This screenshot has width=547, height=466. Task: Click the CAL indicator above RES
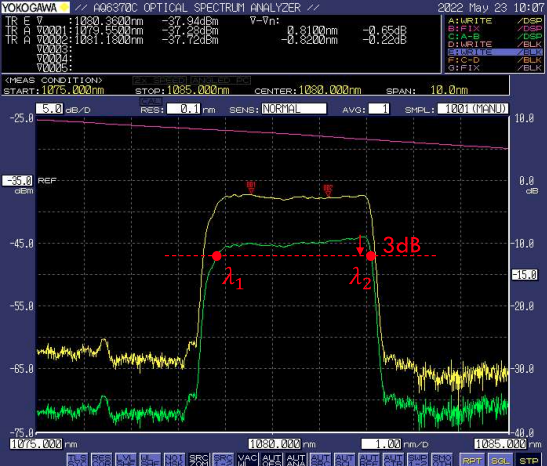pyautogui.click(x=150, y=101)
